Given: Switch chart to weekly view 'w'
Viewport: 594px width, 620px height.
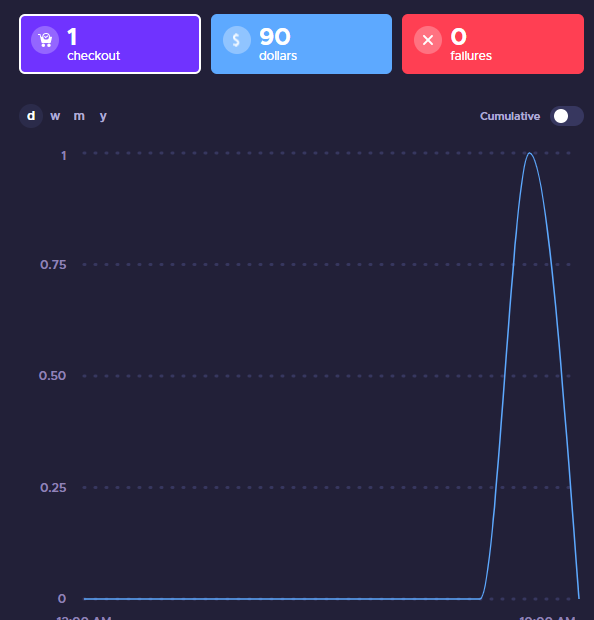Looking at the screenshot, I should (x=55, y=116).
